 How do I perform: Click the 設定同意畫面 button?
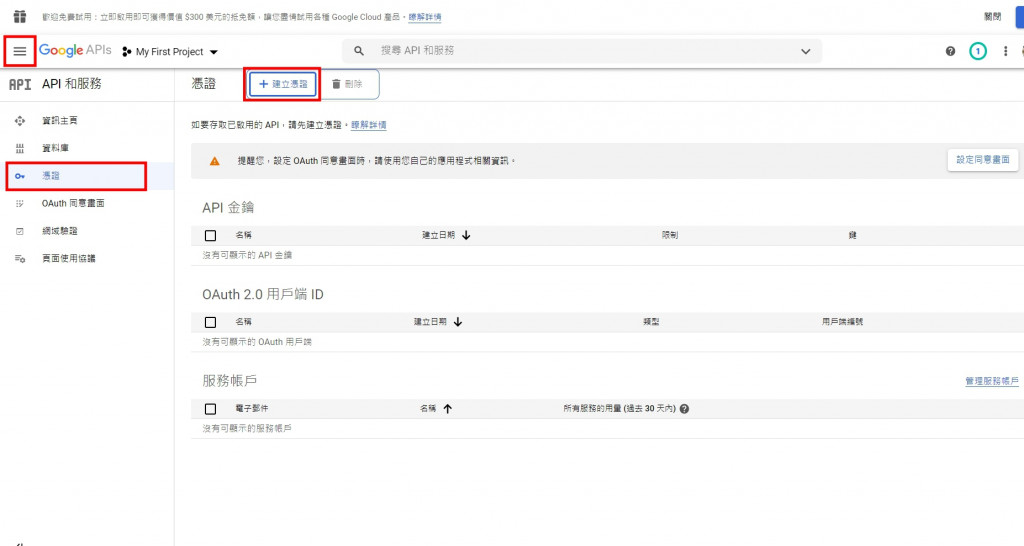[x=982, y=159]
